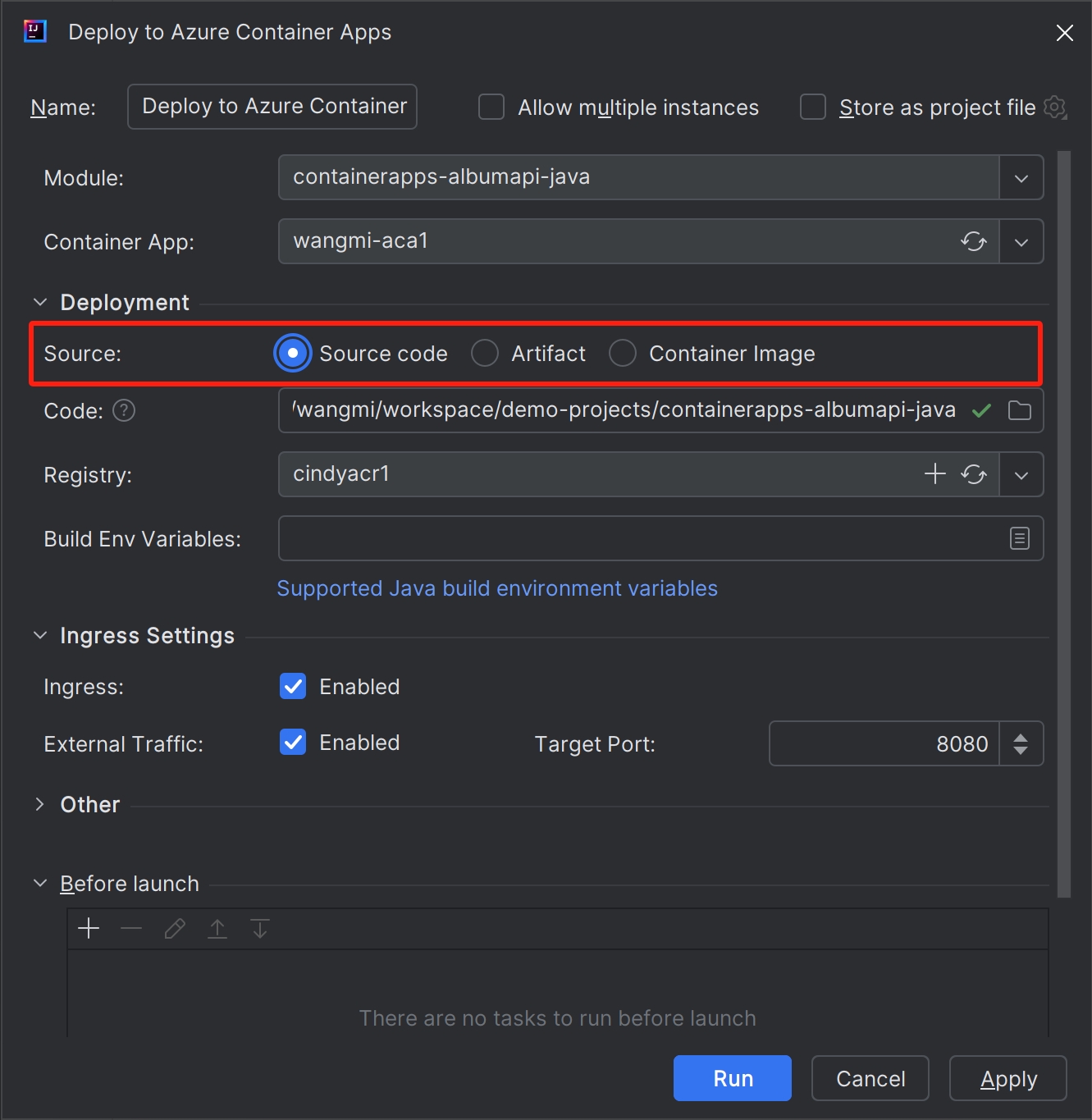Viewport: 1092px width, 1120px height.
Task: Open Build Env Variables editor icon
Action: [x=1020, y=538]
